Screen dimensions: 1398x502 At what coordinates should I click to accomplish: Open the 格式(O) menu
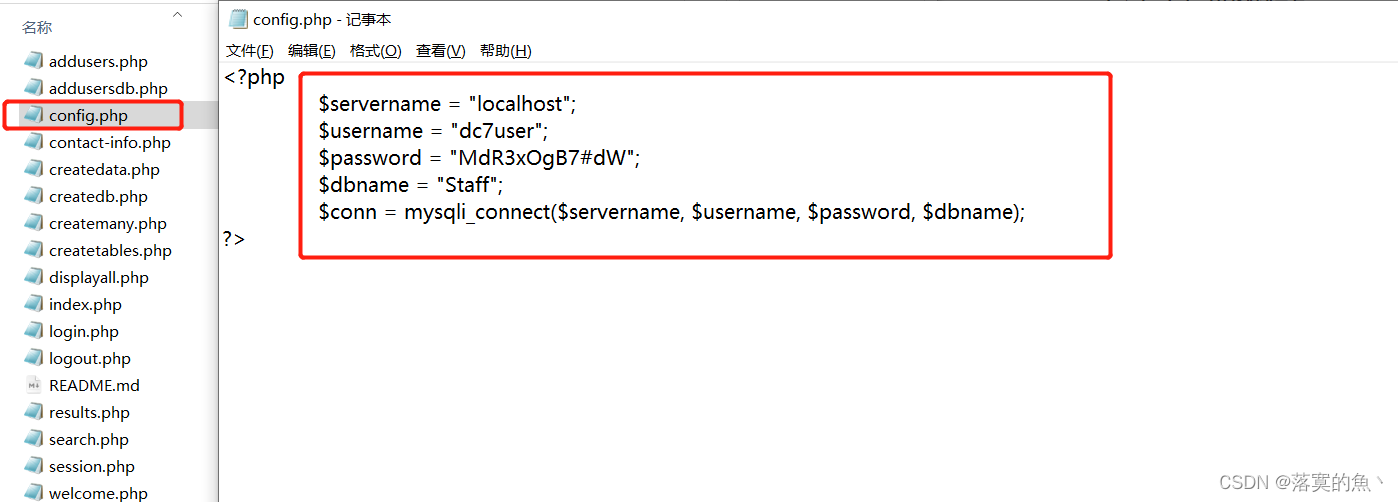pyautogui.click(x=375, y=51)
